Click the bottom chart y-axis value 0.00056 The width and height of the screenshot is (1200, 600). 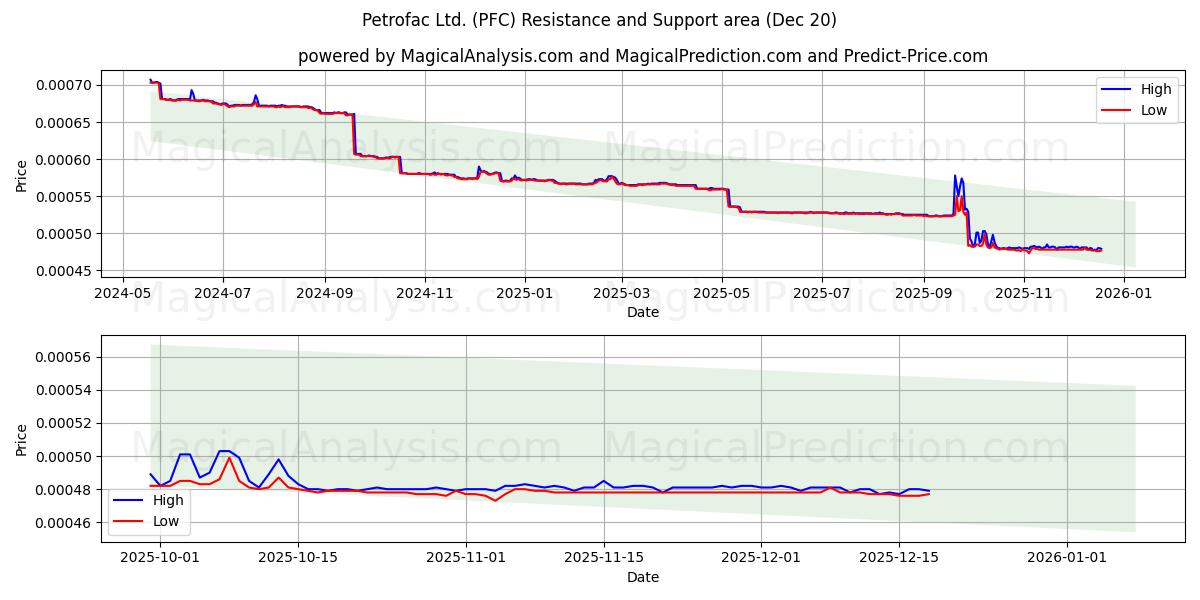tap(63, 357)
